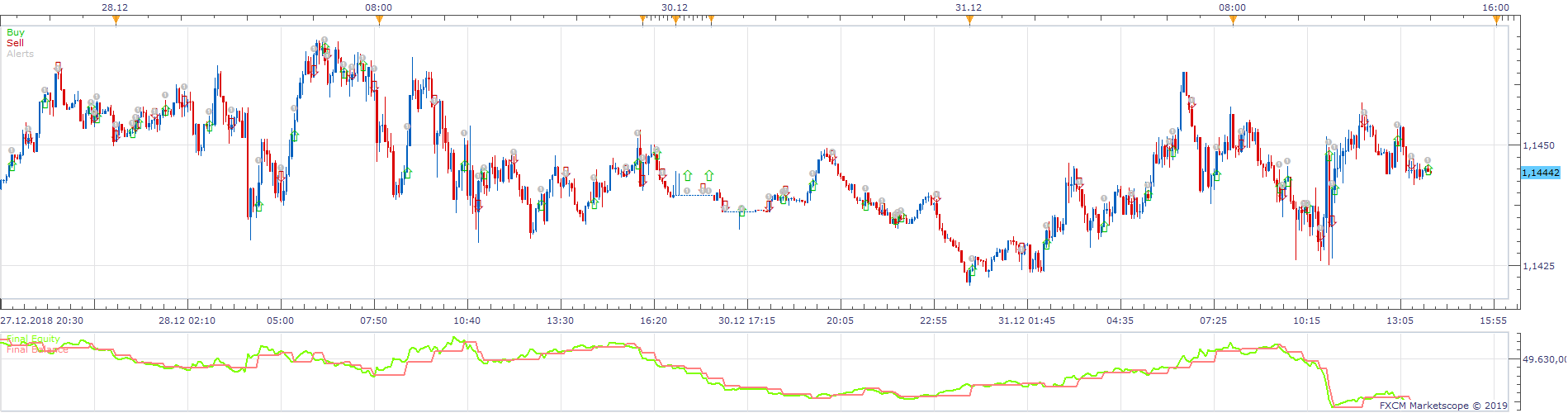The image size is (1568, 413).
Task: Select the 30.12 17:15 time axis label
Action: [x=746, y=320]
